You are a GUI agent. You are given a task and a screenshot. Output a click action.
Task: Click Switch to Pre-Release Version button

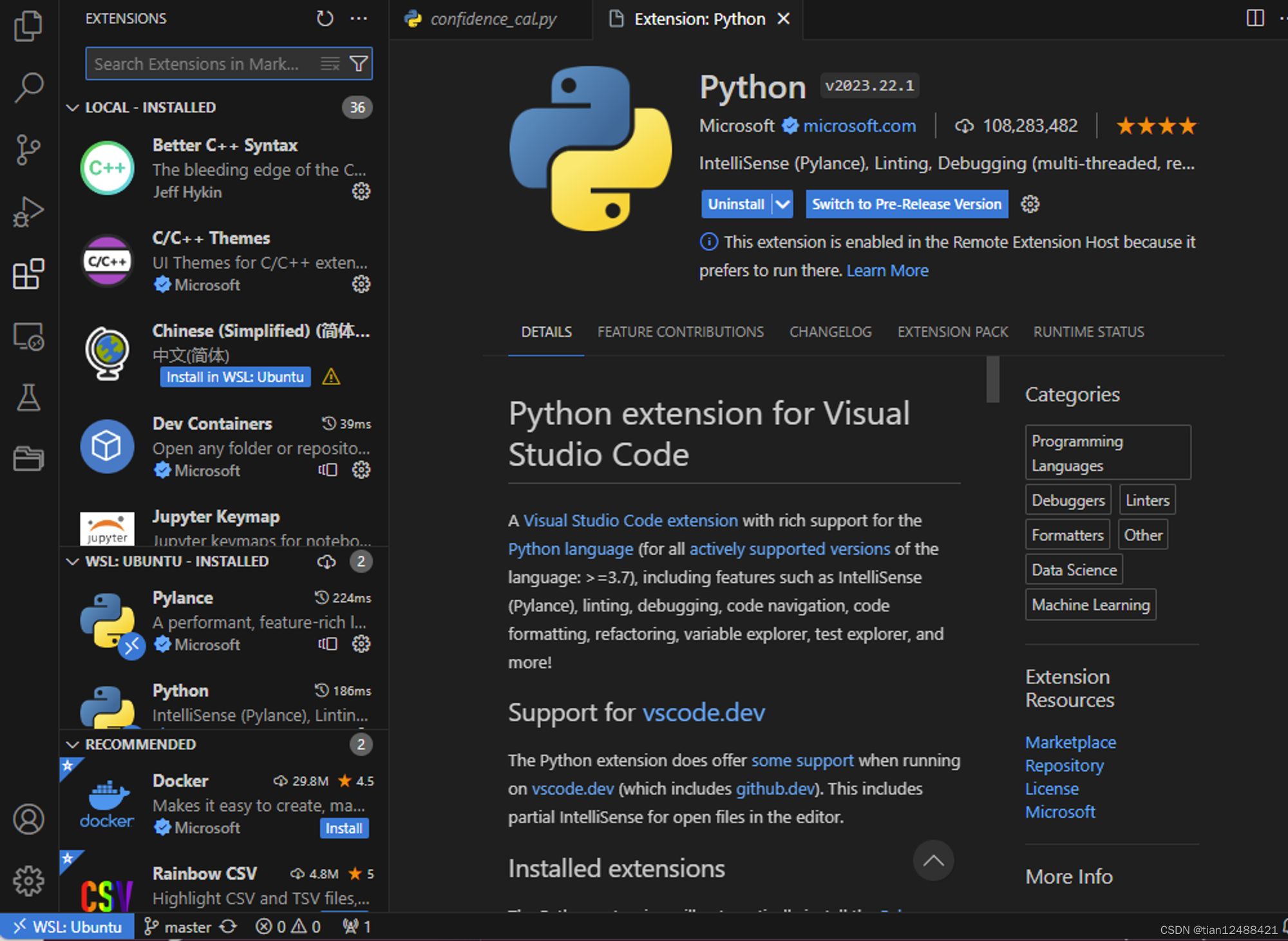point(907,204)
